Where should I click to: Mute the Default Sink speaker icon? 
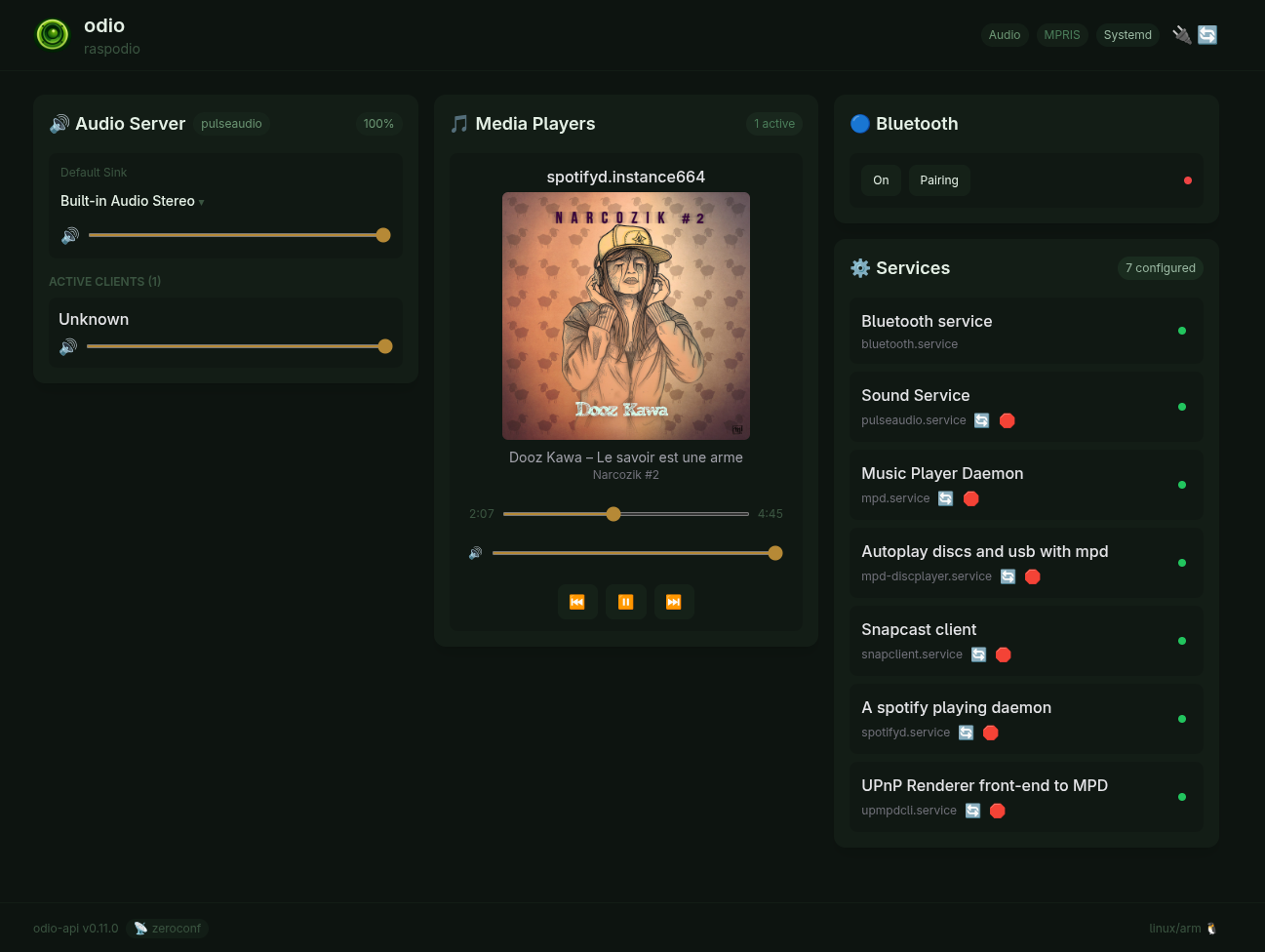(69, 235)
